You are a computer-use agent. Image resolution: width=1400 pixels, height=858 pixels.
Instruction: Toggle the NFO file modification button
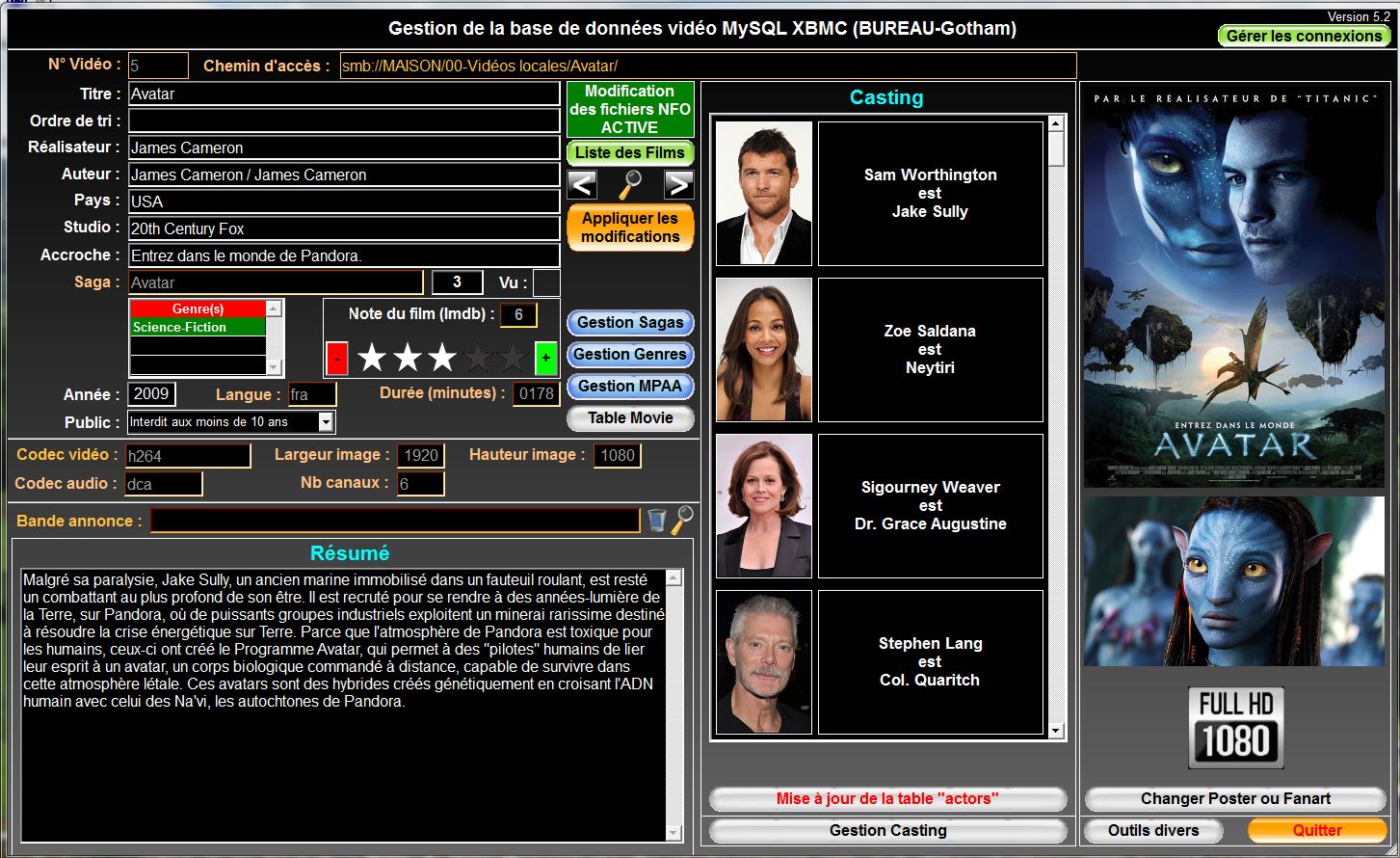[630, 109]
